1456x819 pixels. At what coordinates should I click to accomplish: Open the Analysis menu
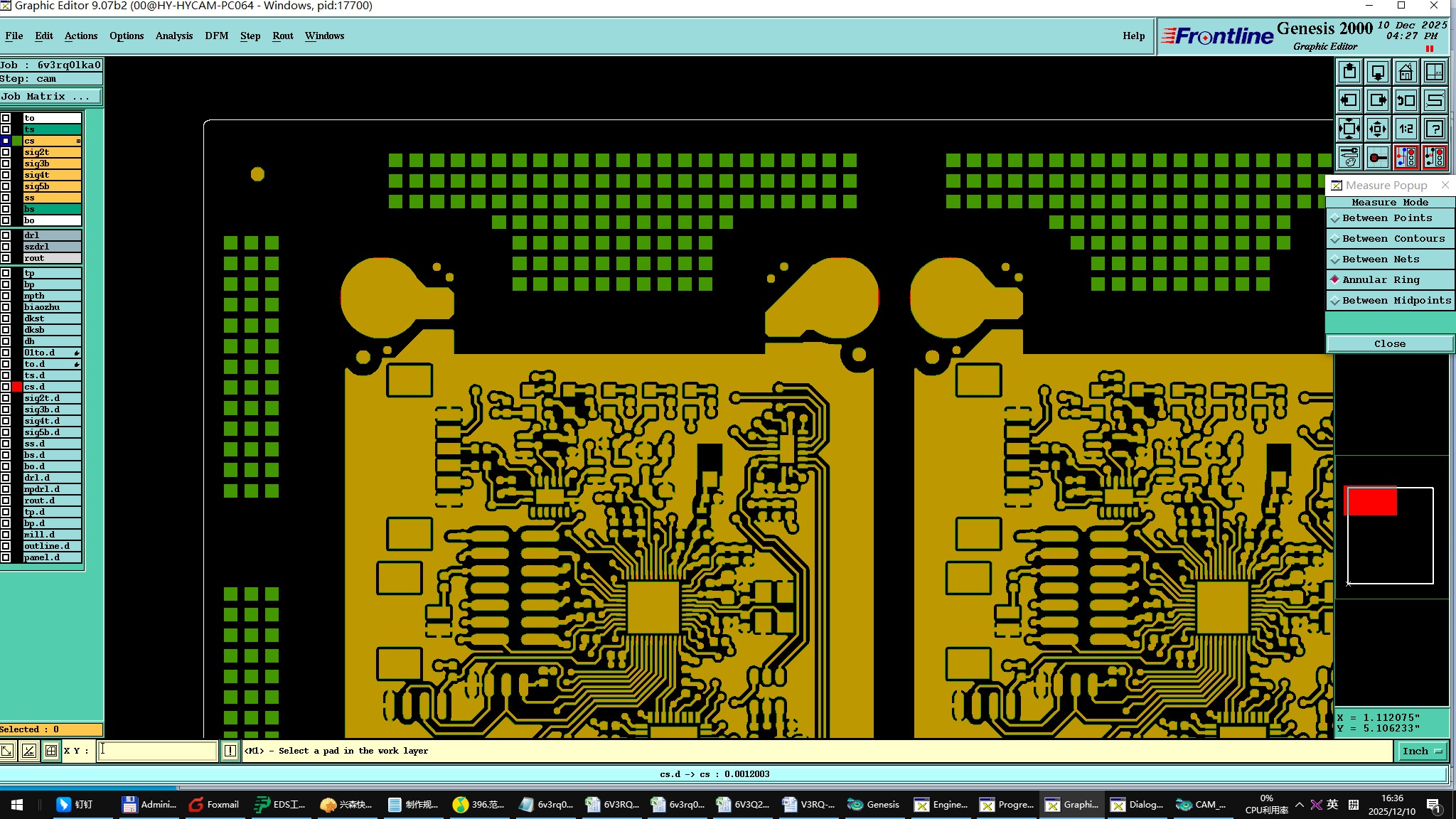pos(173,36)
